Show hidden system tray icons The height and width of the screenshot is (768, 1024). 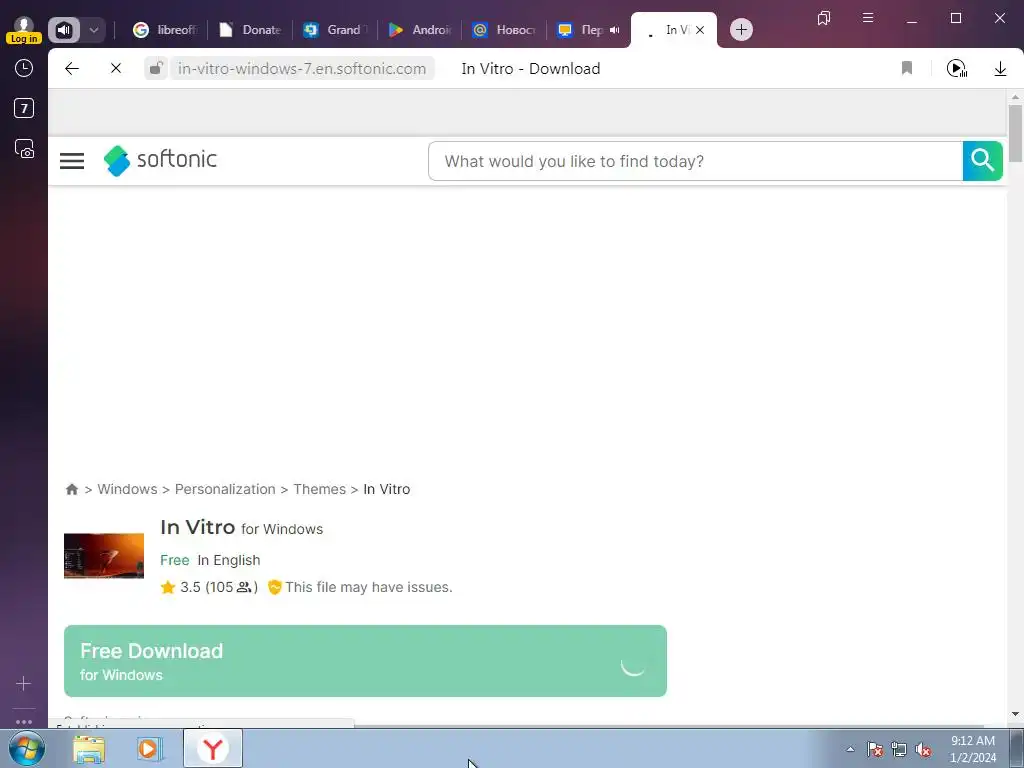click(850, 749)
